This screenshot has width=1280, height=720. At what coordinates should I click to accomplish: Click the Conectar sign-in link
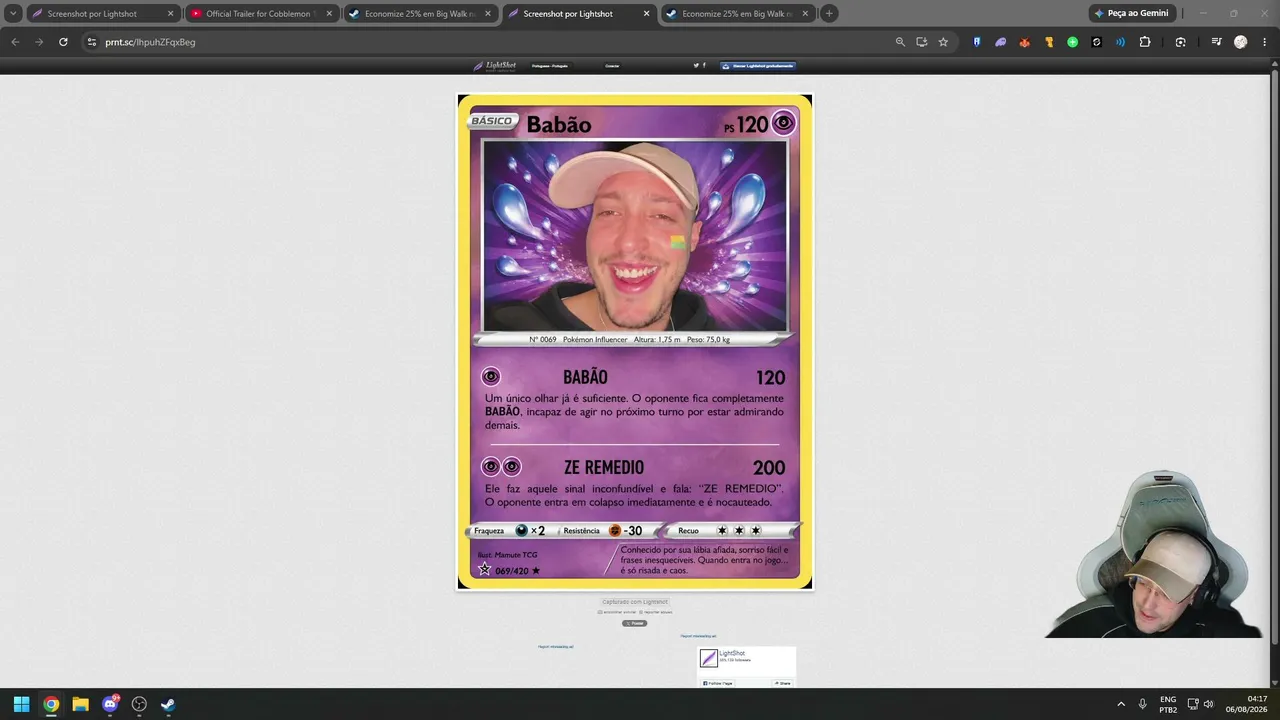[x=612, y=66]
